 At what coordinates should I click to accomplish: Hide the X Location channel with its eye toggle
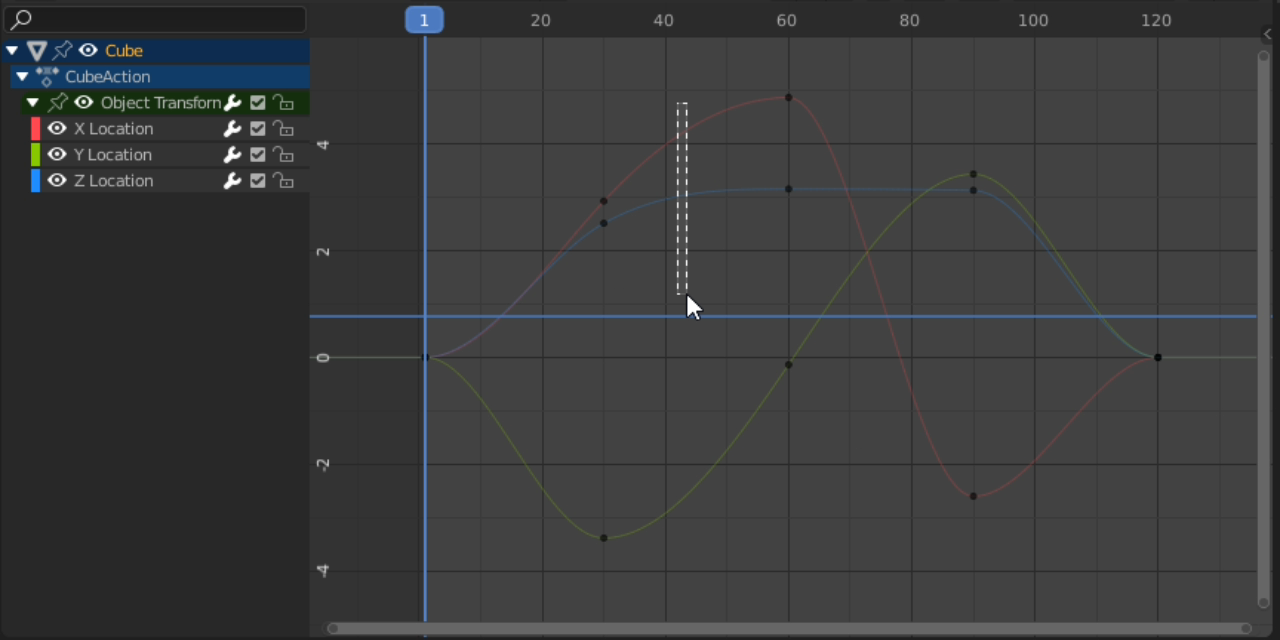point(57,128)
